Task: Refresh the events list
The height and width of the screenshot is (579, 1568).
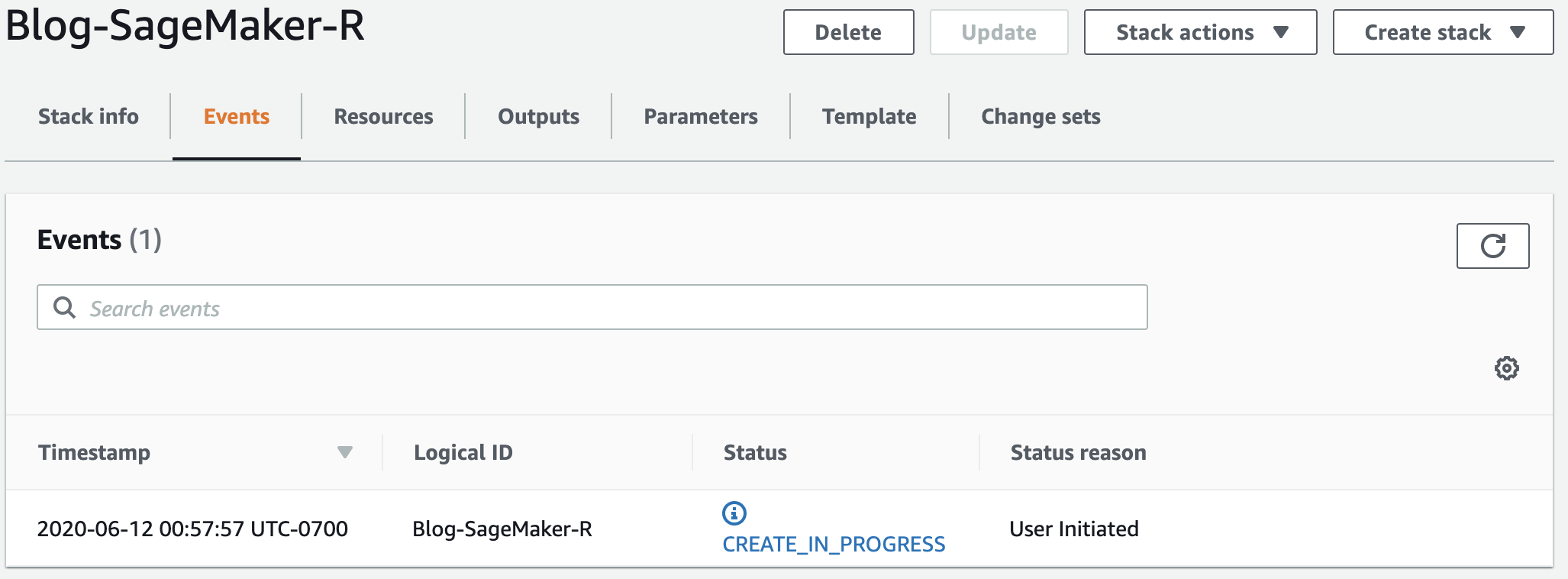Action: [x=1492, y=246]
